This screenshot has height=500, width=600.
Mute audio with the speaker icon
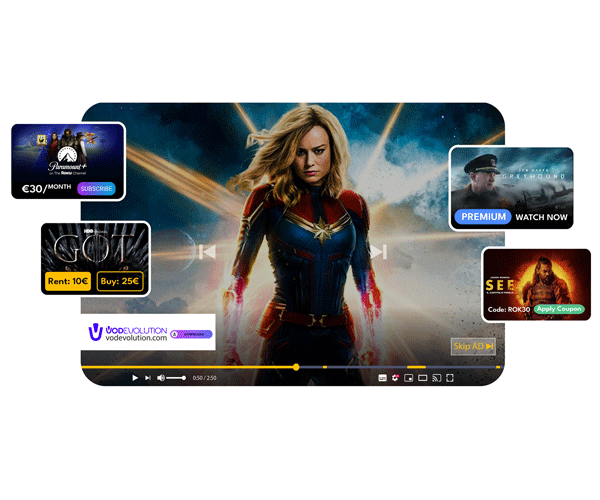[161, 378]
